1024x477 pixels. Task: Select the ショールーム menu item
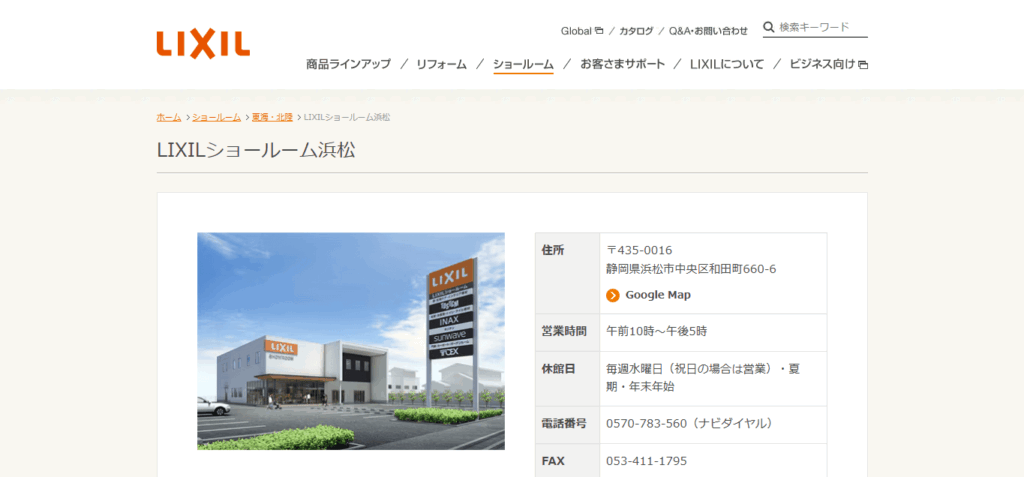(x=523, y=64)
